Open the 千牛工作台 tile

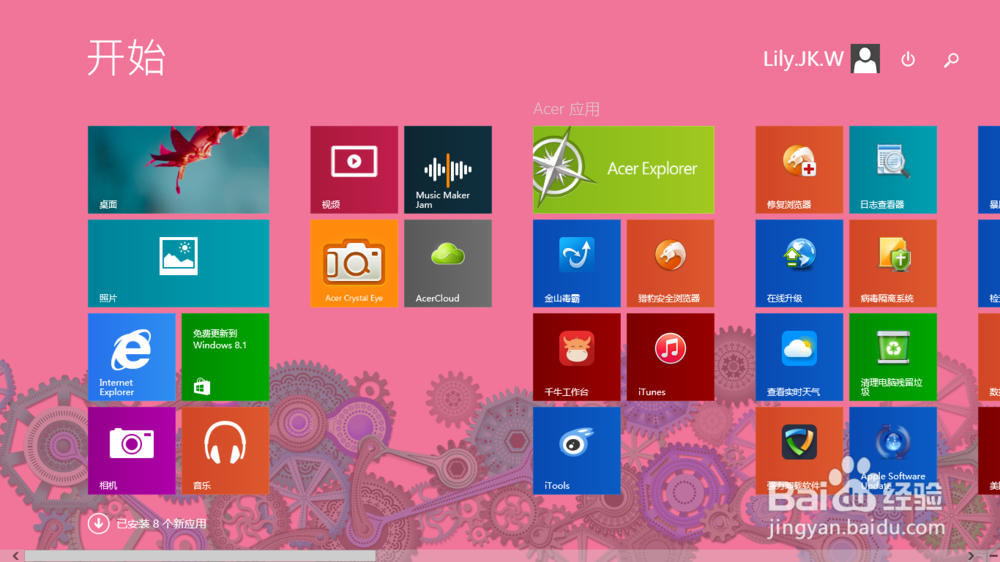(577, 357)
